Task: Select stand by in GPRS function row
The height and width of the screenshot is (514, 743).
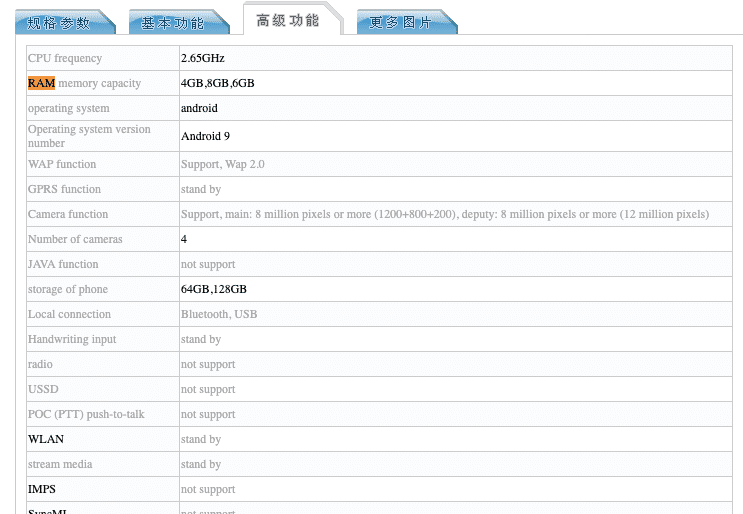Action: tap(201, 189)
